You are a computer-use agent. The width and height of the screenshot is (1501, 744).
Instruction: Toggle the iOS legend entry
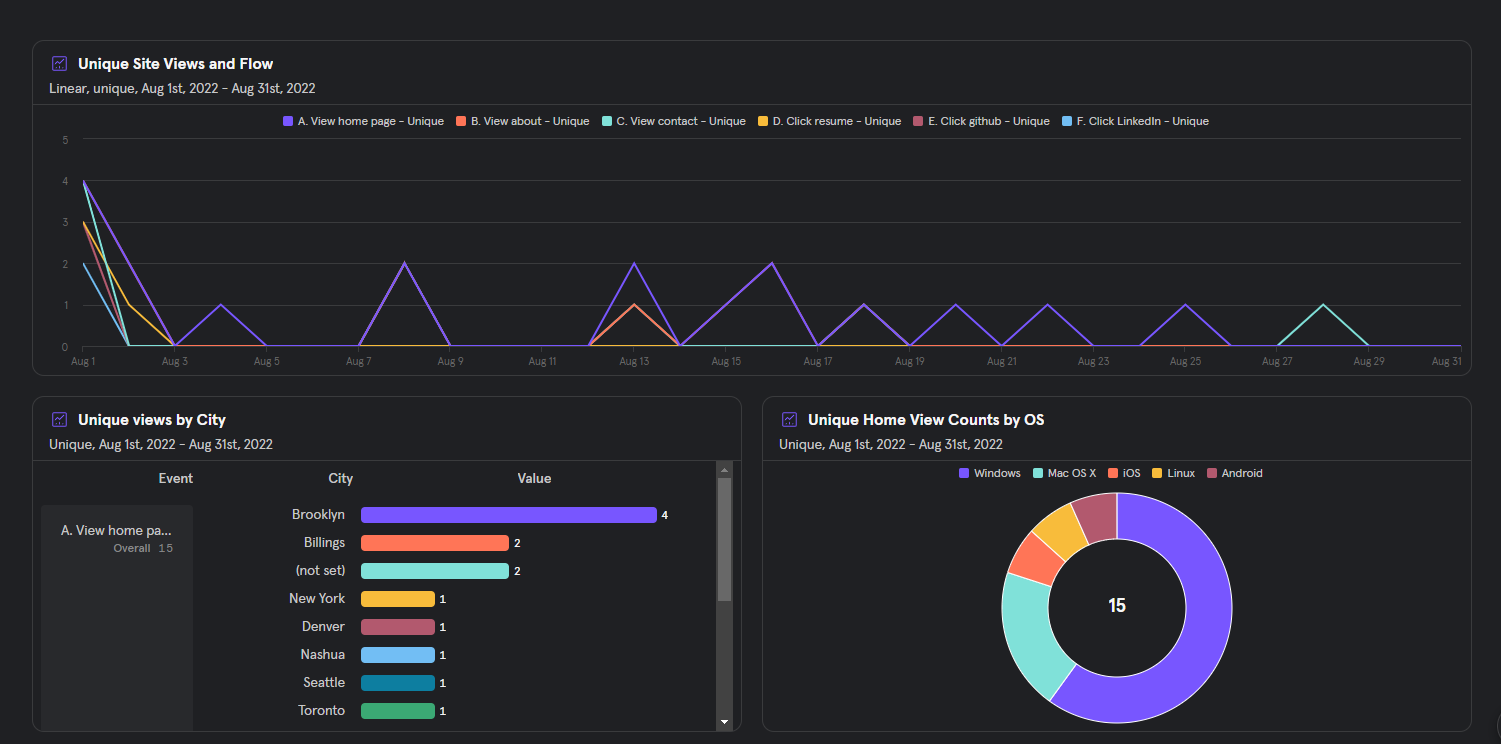pyautogui.click(x=1124, y=473)
